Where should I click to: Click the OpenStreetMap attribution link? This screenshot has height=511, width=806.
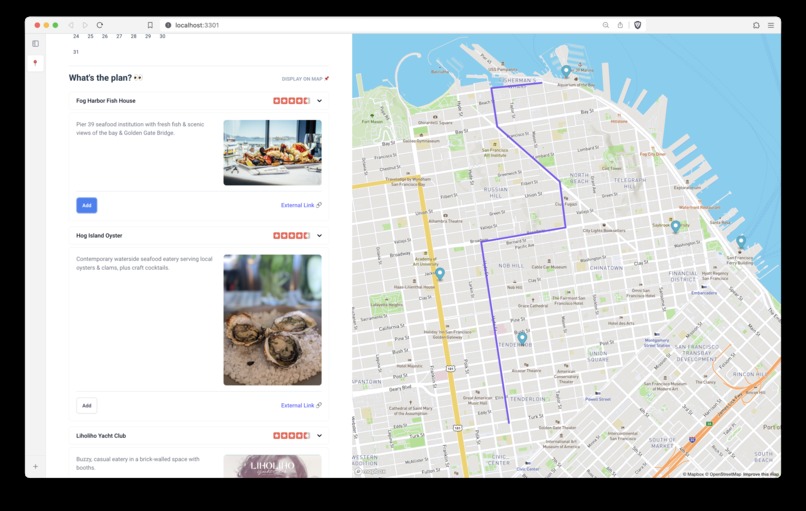(724, 474)
